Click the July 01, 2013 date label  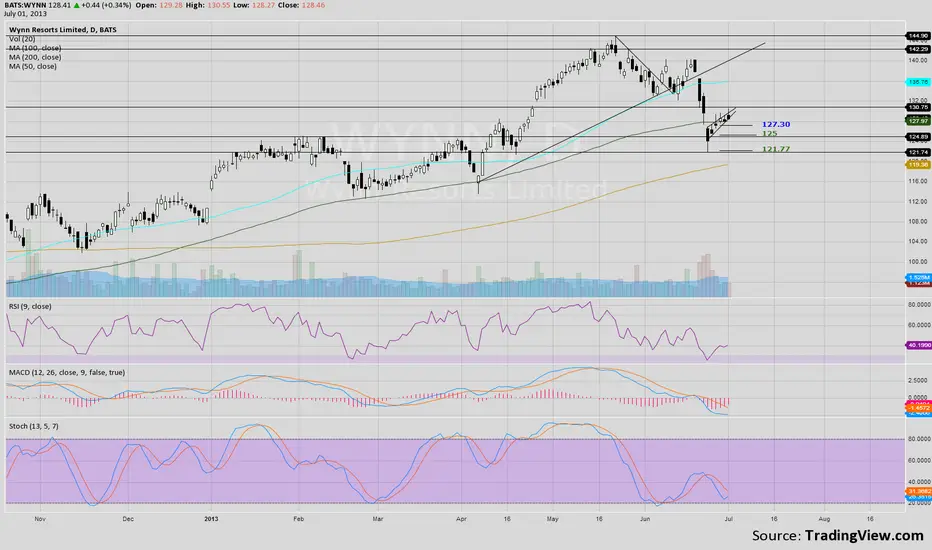tap(26, 13)
